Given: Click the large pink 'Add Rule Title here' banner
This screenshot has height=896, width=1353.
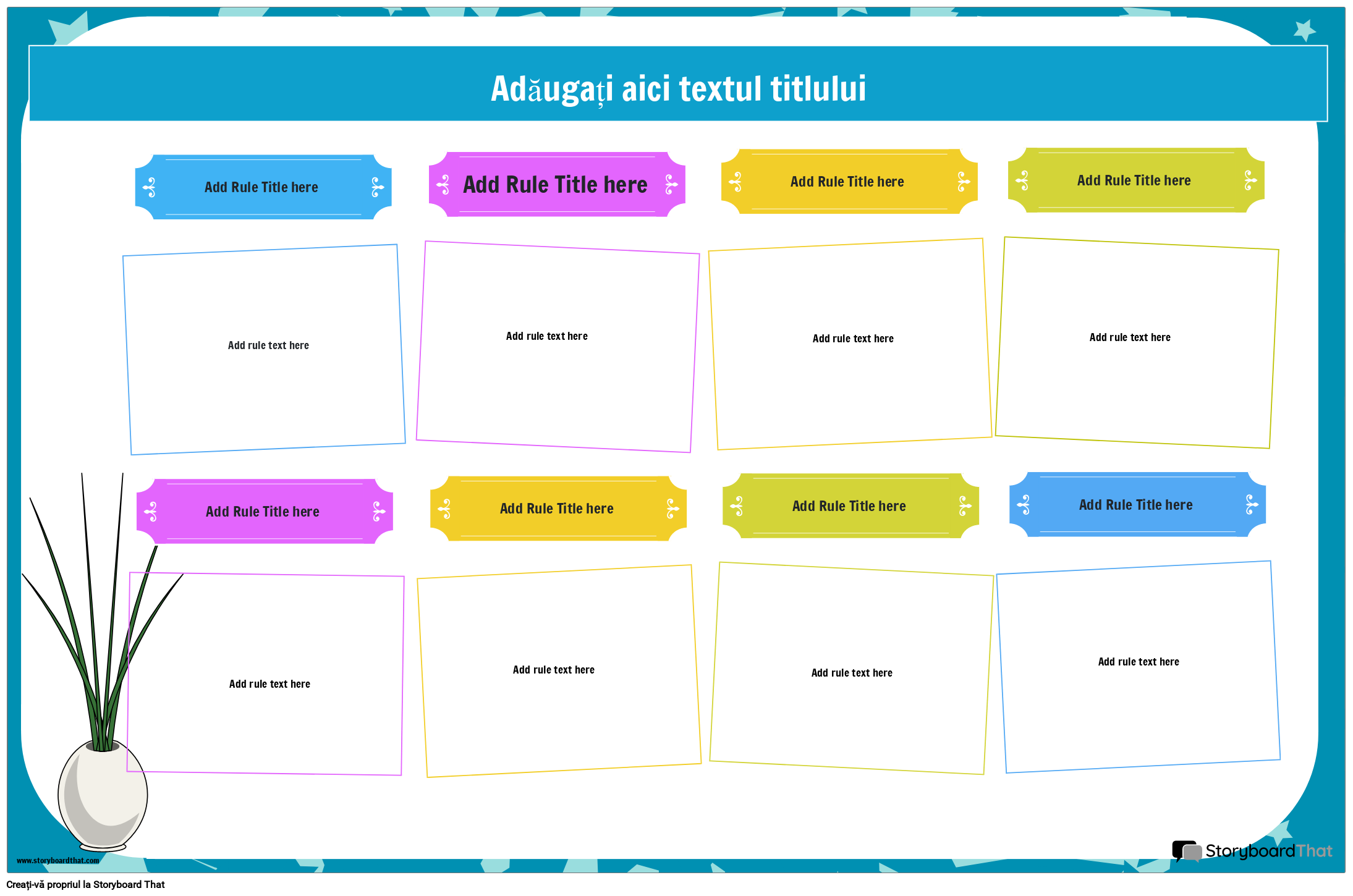Looking at the screenshot, I should pos(556,184).
